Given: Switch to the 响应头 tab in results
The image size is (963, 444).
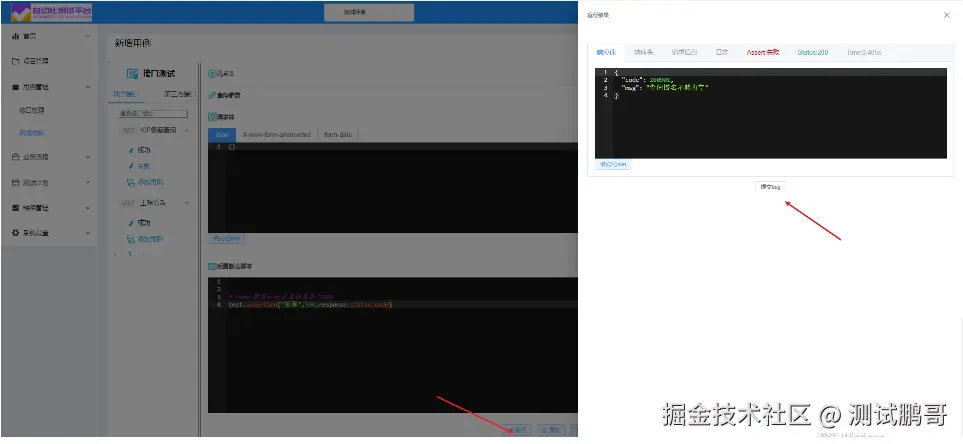Looking at the screenshot, I should click(x=643, y=52).
